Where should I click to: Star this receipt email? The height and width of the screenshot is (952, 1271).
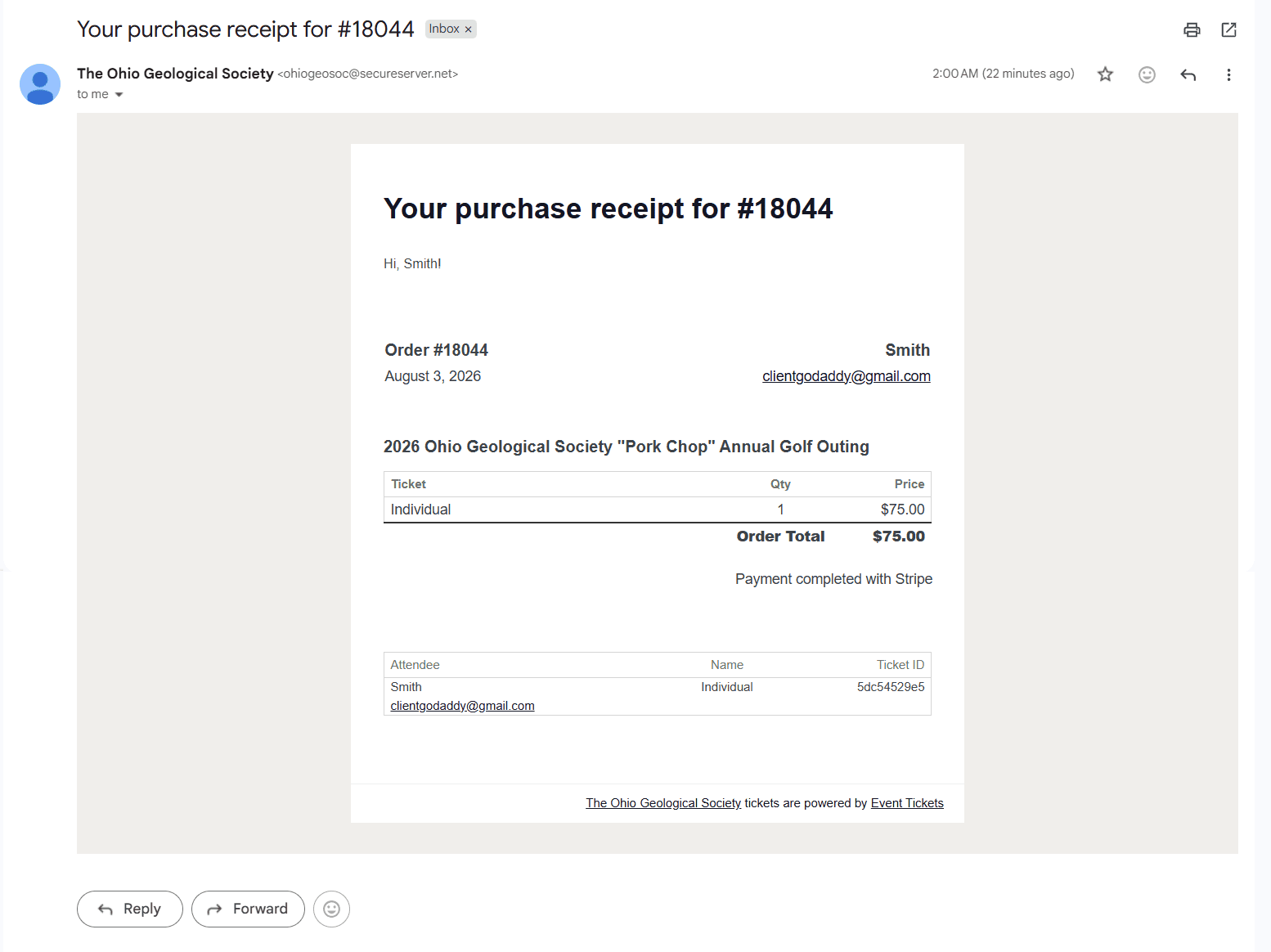click(x=1105, y=74)
